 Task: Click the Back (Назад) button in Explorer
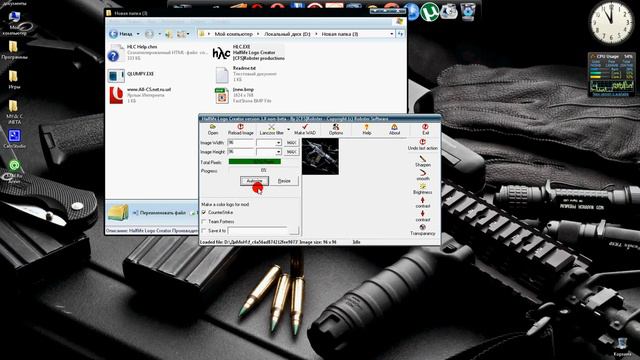(121, 34)
